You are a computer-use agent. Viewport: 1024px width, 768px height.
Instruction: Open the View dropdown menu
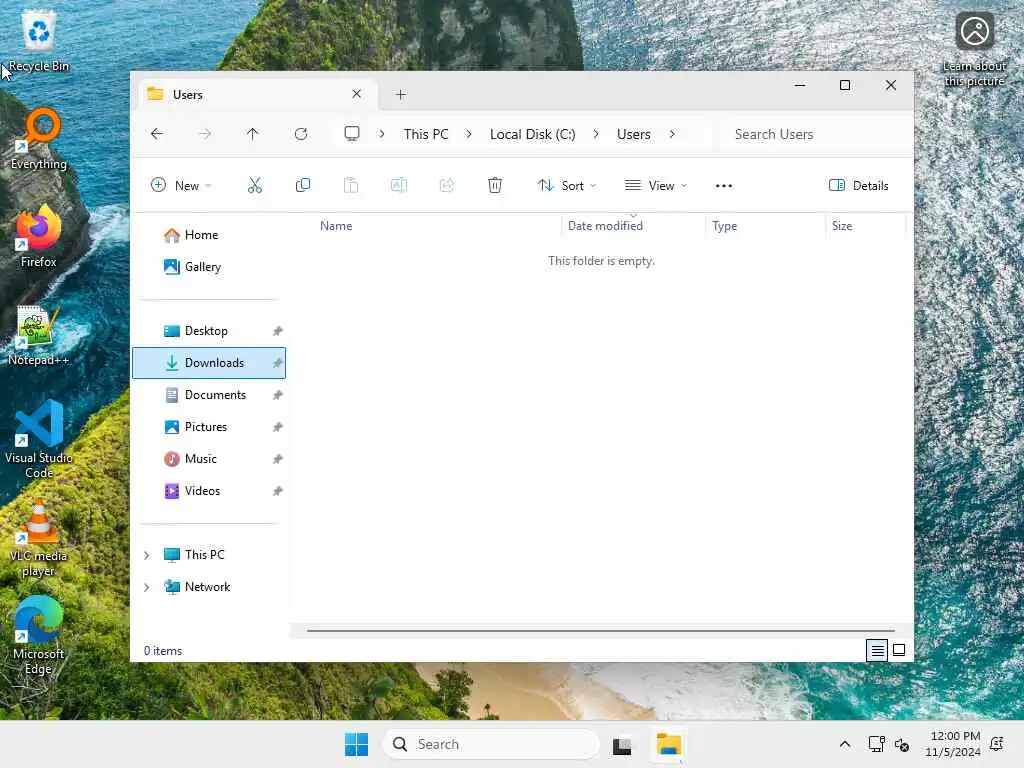tap(656, 185)
